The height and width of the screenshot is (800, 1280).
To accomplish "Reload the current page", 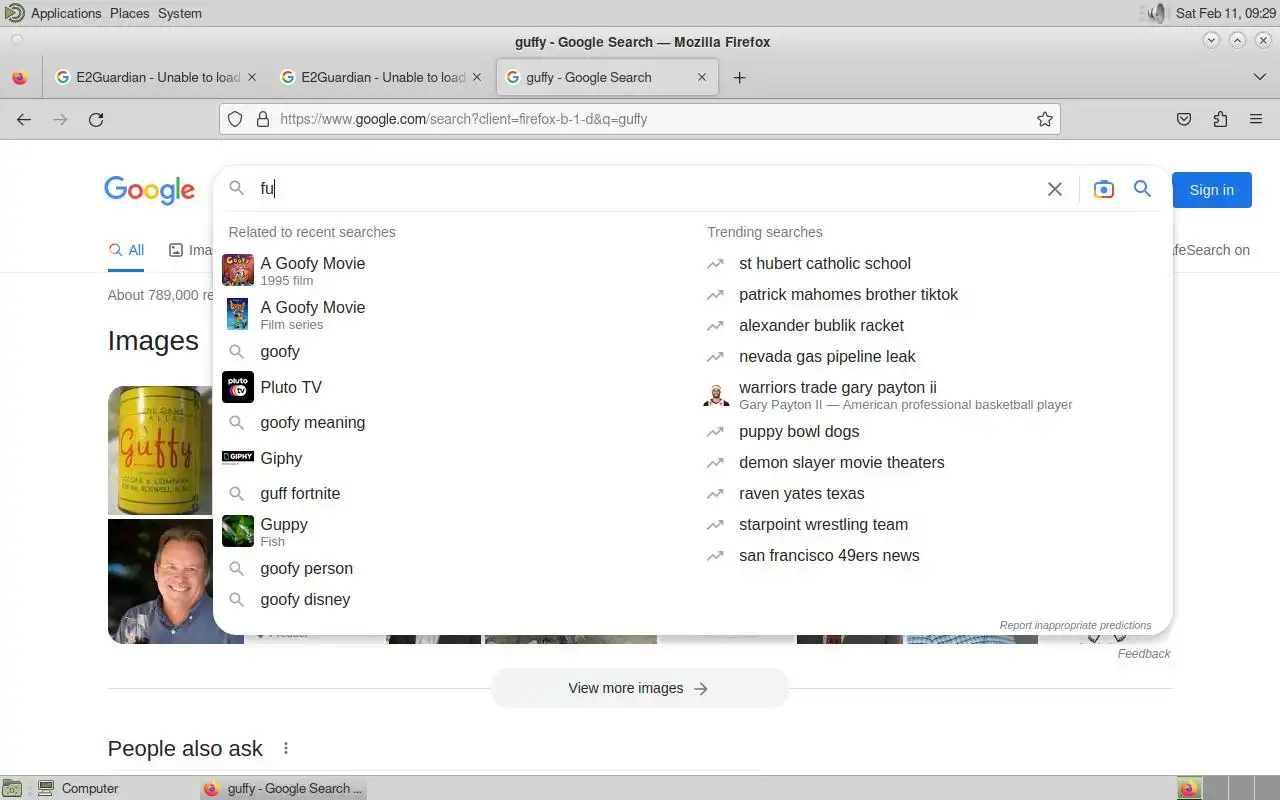I will 96,119.
